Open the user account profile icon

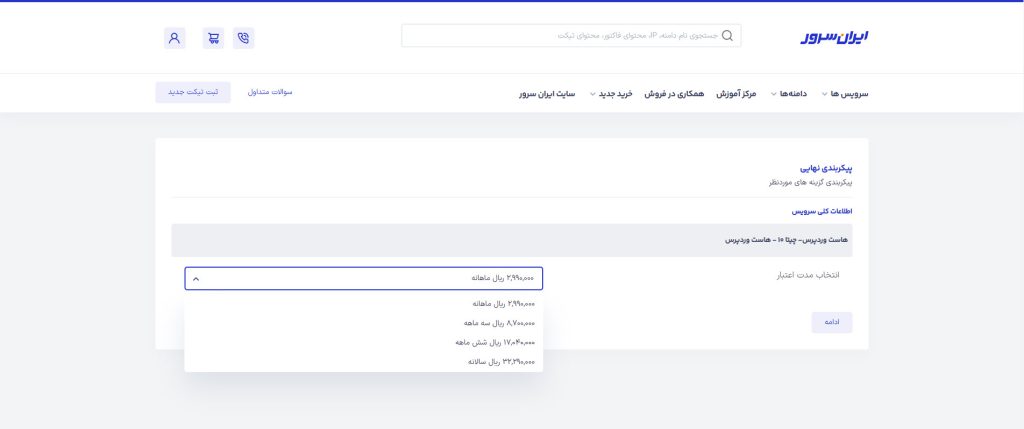[x=174, y=38]
